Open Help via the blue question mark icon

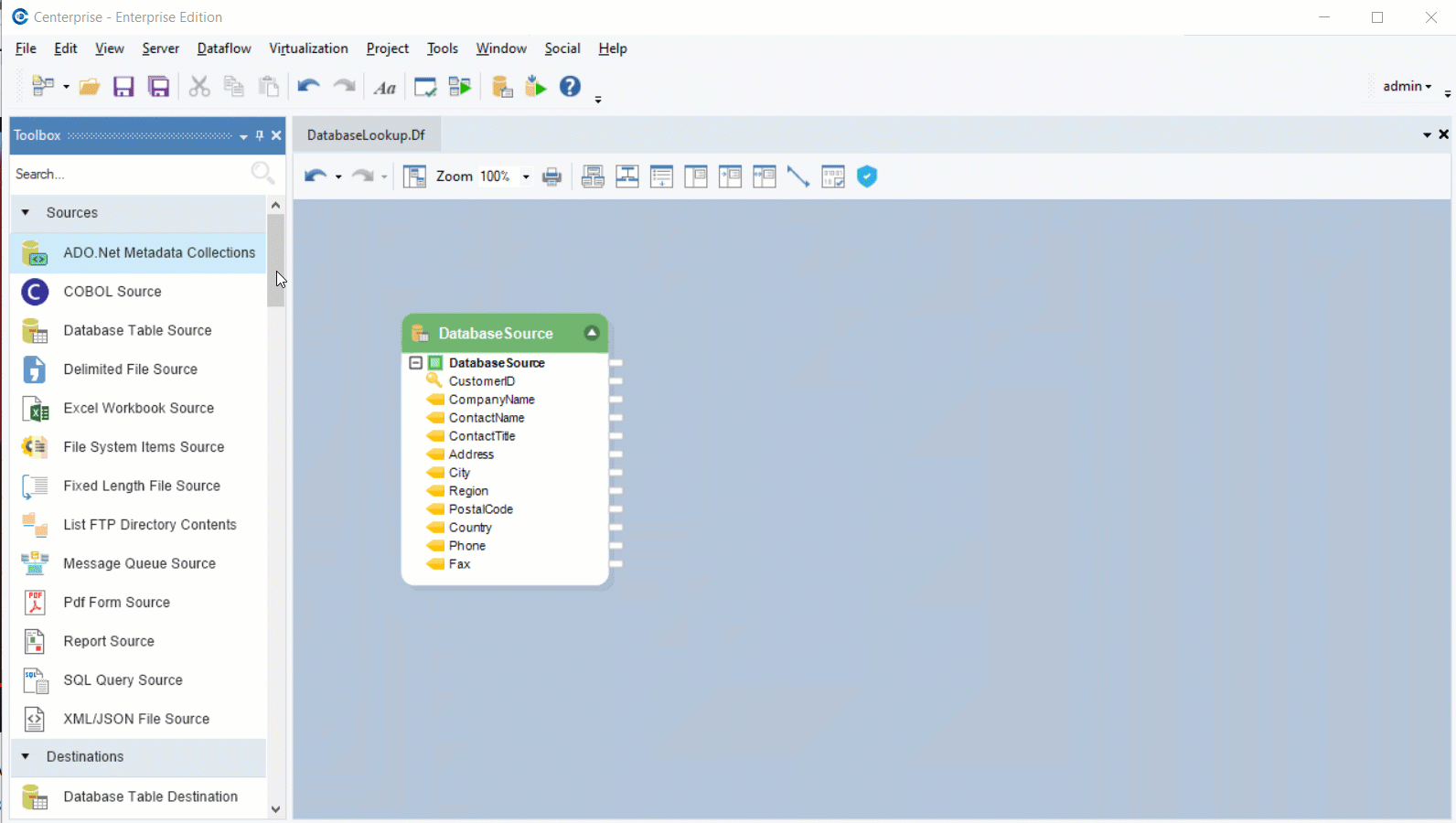[x=570, y=87]
